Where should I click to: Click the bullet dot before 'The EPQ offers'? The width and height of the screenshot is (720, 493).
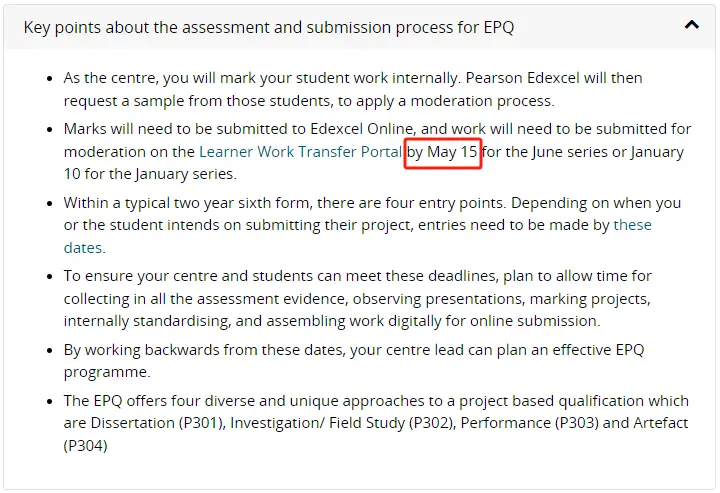click(x=50, y=402)
